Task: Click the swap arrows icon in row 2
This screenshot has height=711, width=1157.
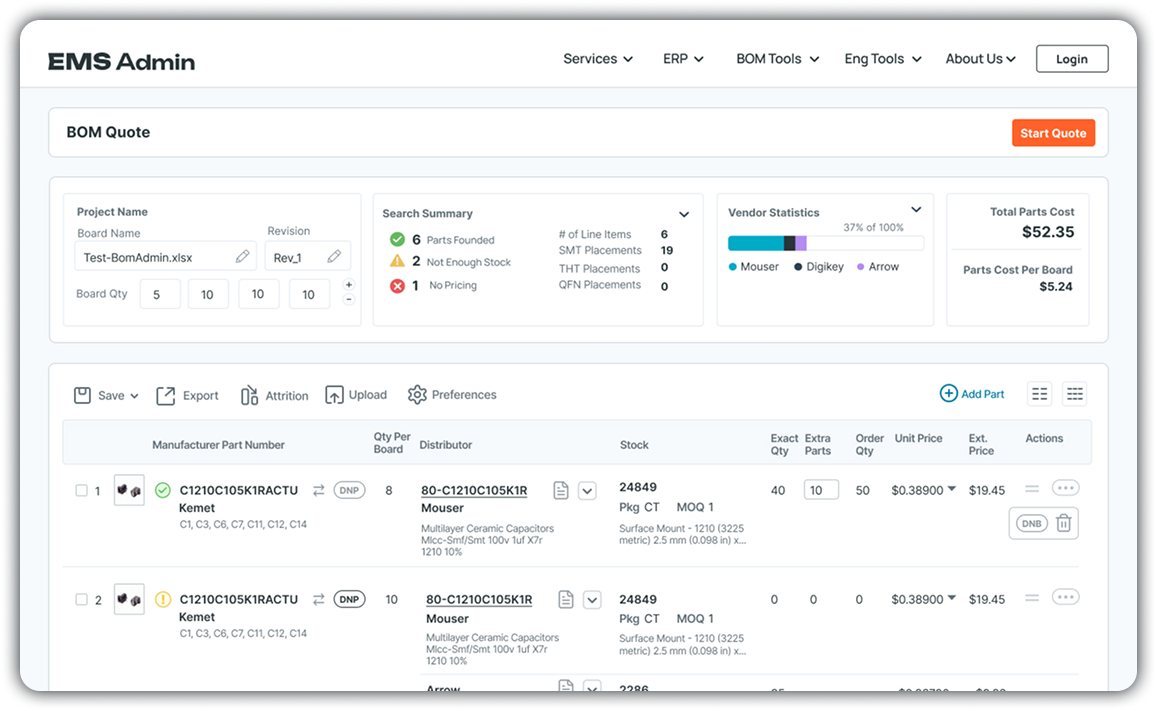Action: [319, 599]
